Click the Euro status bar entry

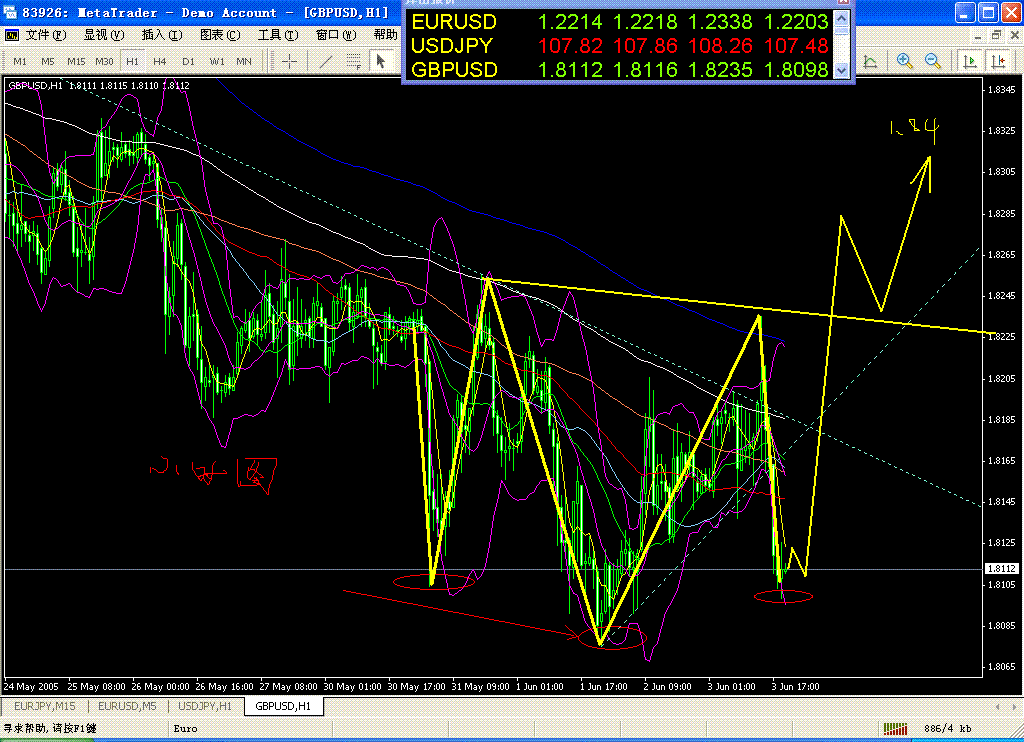[185, 728]
